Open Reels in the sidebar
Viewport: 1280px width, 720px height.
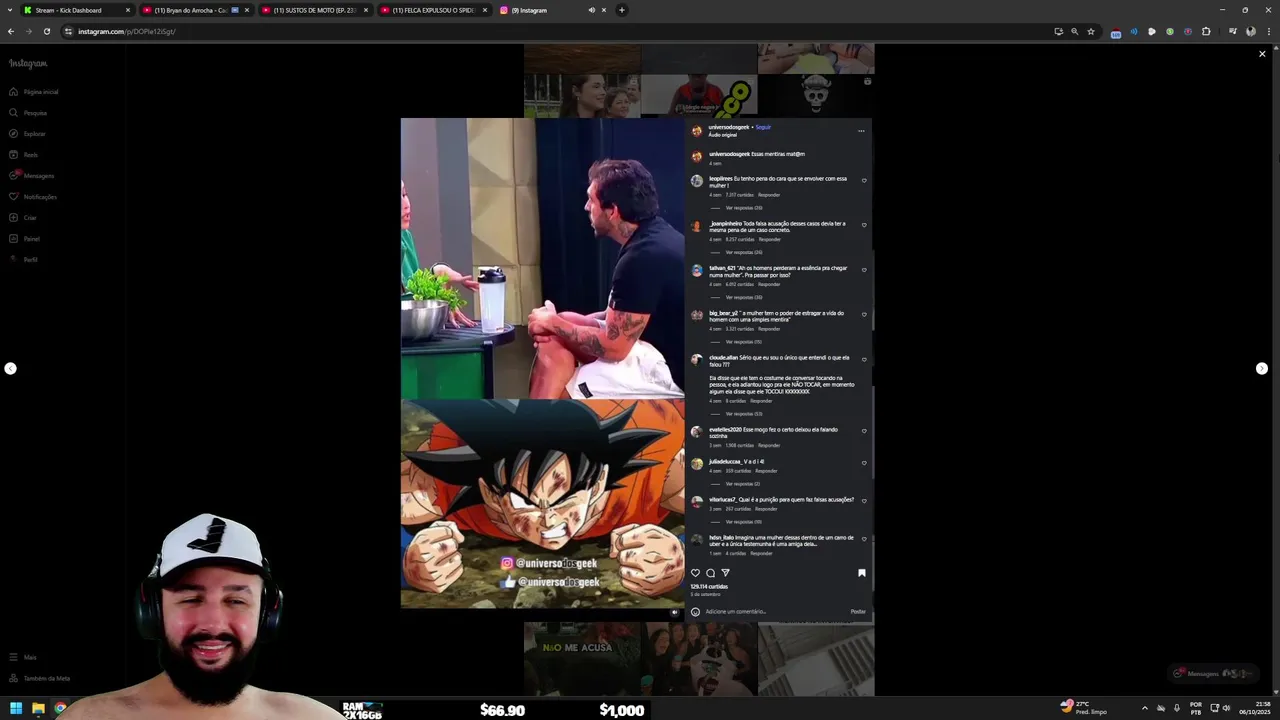pos(24,155)
